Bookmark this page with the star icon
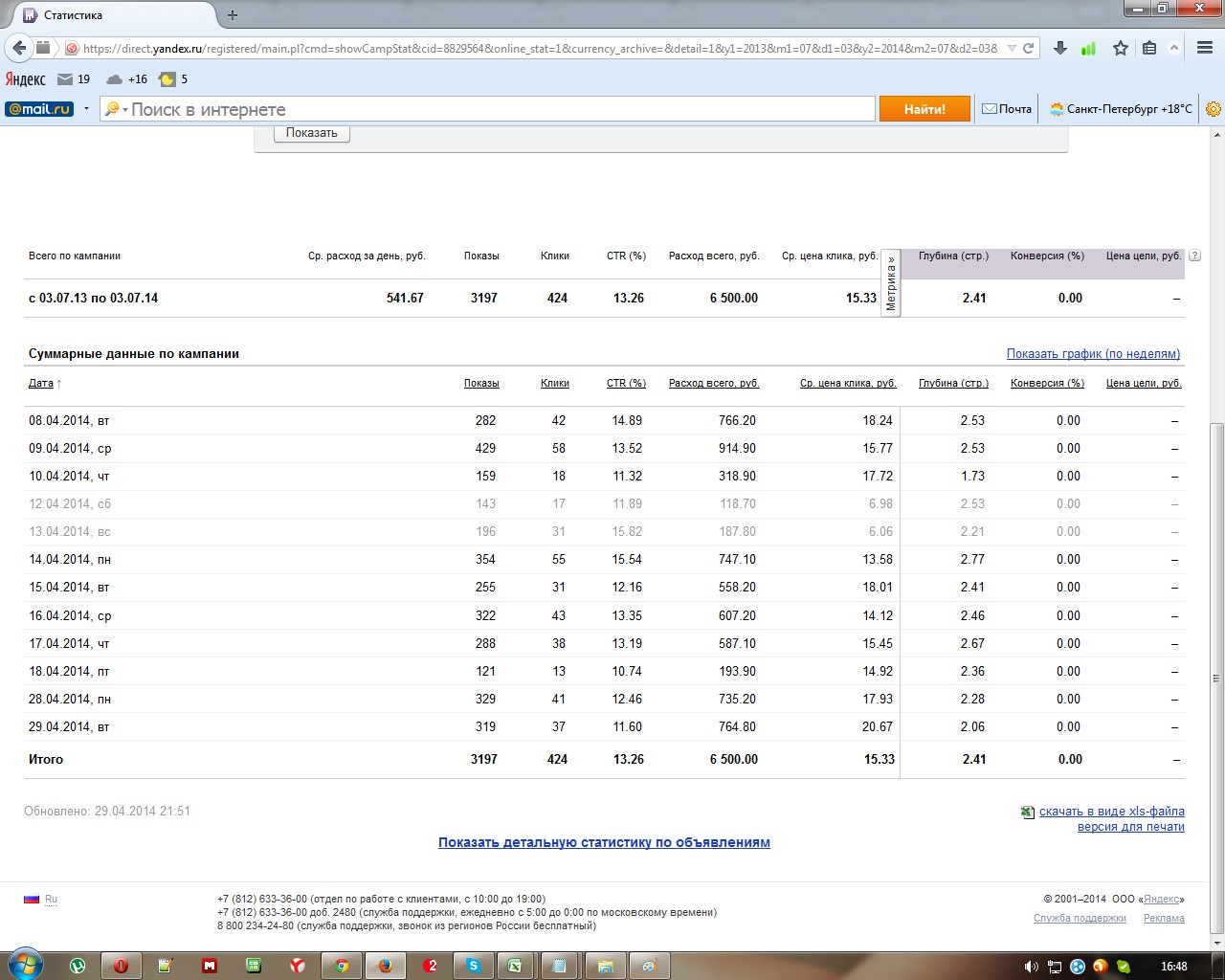Viewport: 1225px width, 980px height. [1121, 48]
